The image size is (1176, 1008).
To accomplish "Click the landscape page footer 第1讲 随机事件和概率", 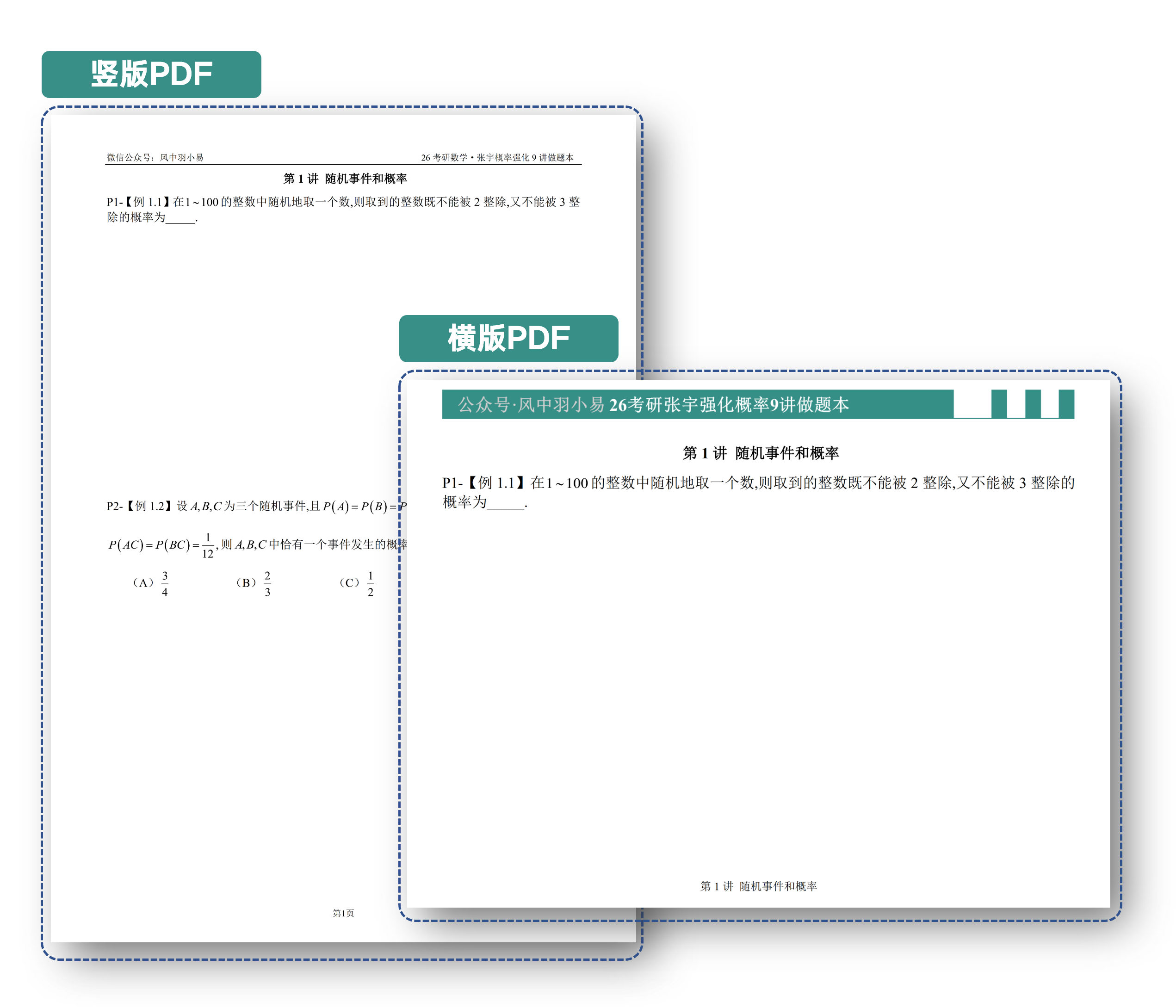I will click(x=758, y=886).
